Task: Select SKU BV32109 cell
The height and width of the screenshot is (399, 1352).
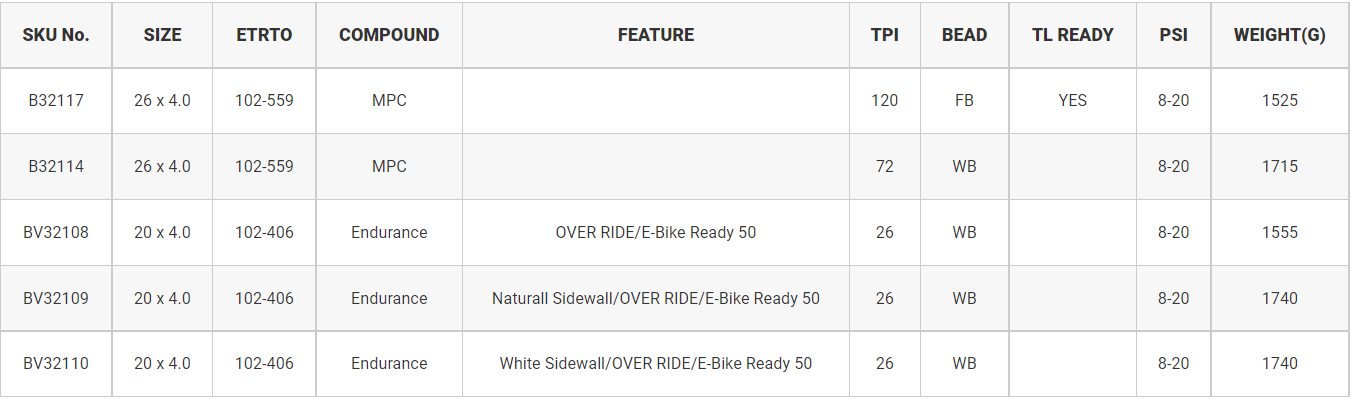Action: pyautogui.click(x=56, y=299)
